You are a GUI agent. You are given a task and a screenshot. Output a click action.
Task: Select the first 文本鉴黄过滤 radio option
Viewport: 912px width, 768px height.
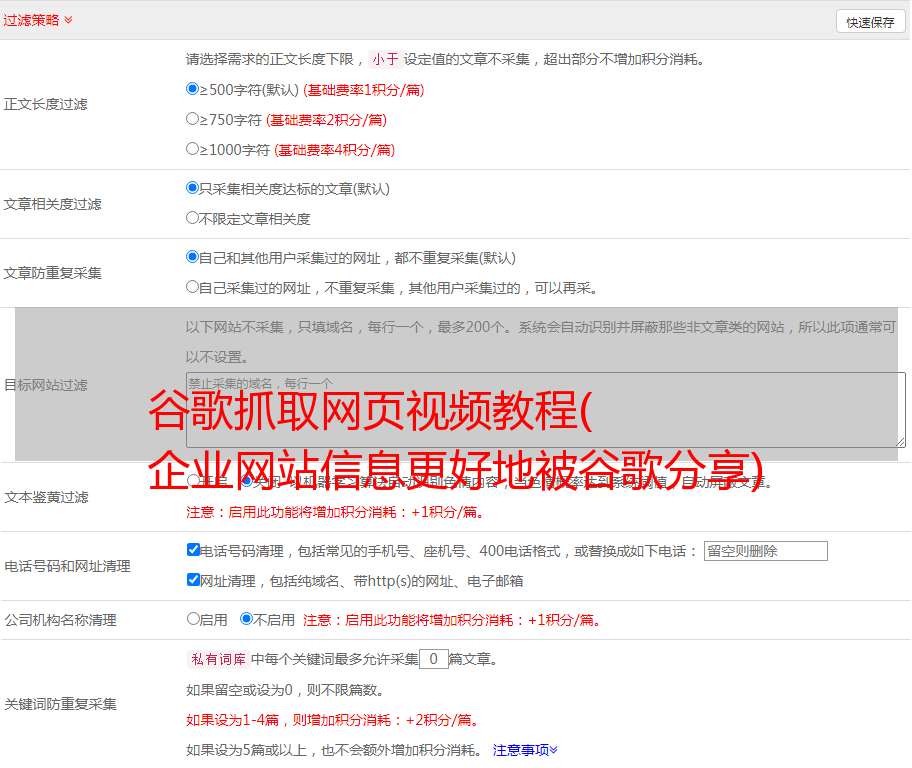pos(193,481)
